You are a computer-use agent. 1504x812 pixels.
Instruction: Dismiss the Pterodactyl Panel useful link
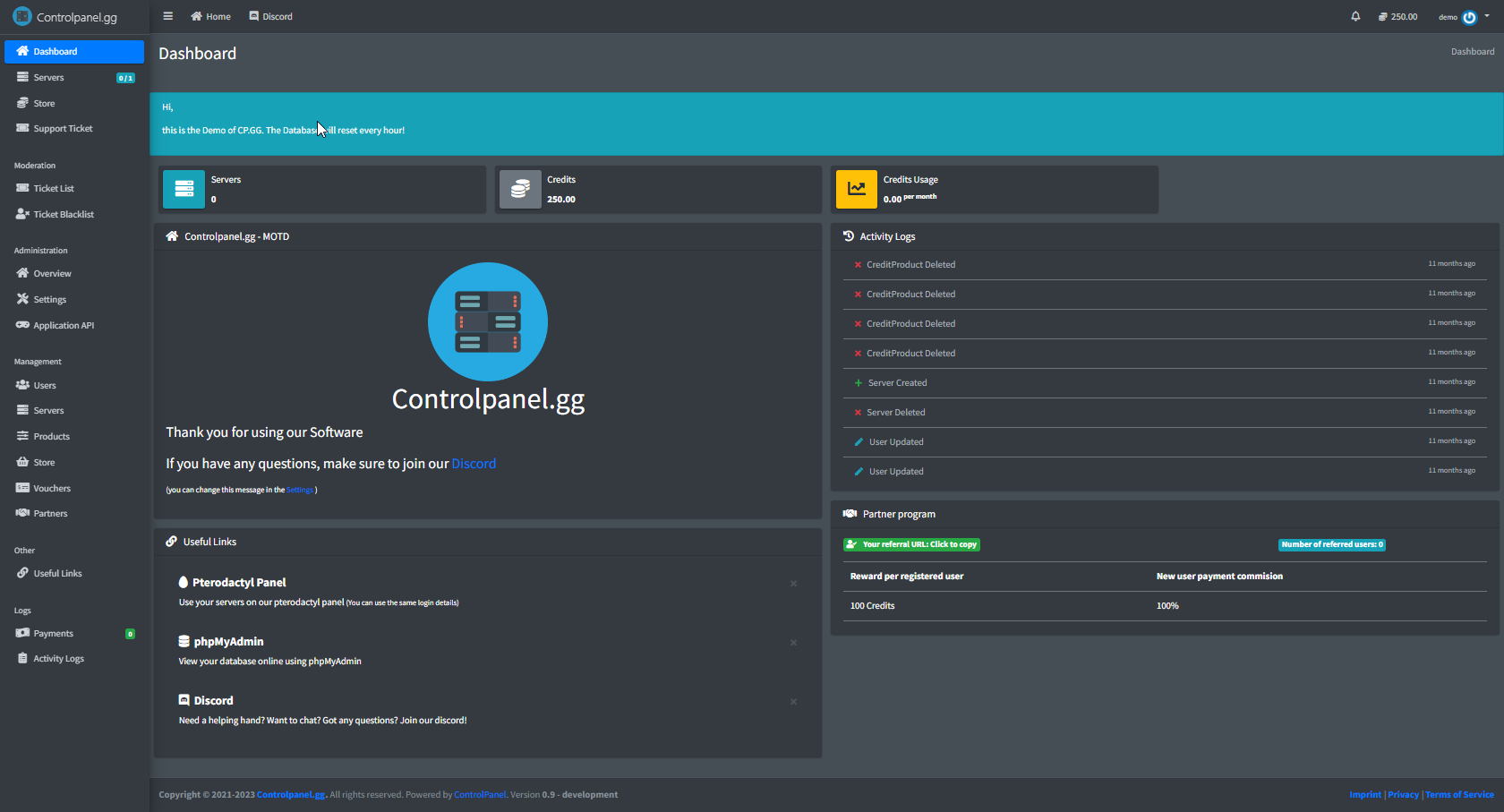(793, 584)
